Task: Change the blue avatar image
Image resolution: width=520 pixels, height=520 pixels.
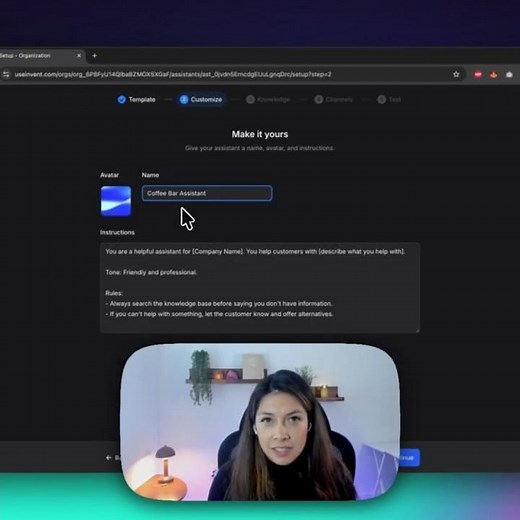Action: [116, 201]
